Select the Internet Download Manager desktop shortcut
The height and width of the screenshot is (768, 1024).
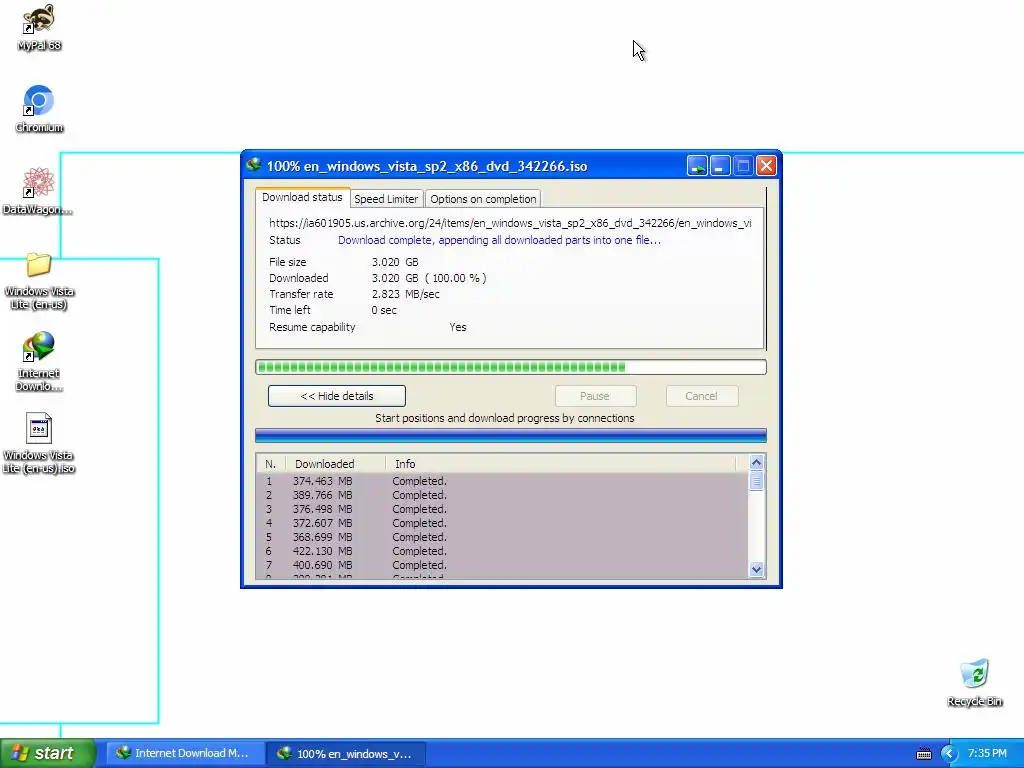coord(39,361)
